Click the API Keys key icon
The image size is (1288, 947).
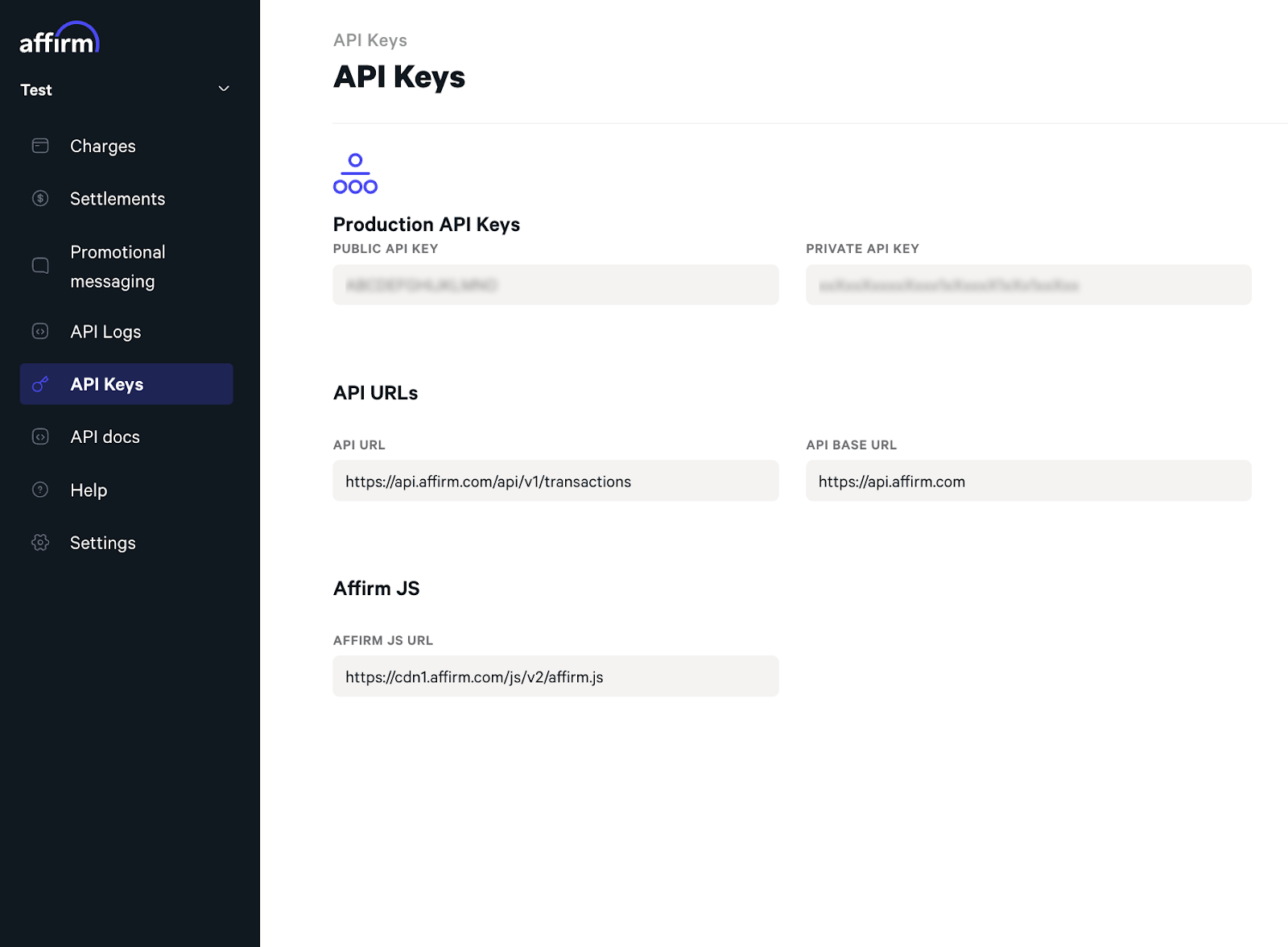tap(40, 385)
